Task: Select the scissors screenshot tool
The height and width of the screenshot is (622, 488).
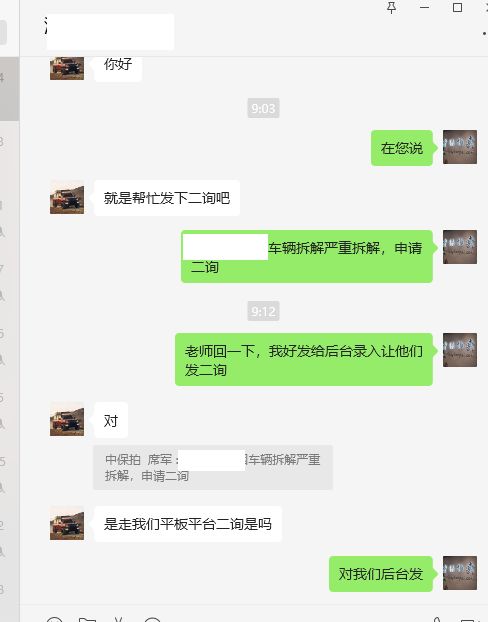Action: tap(118, 620)
